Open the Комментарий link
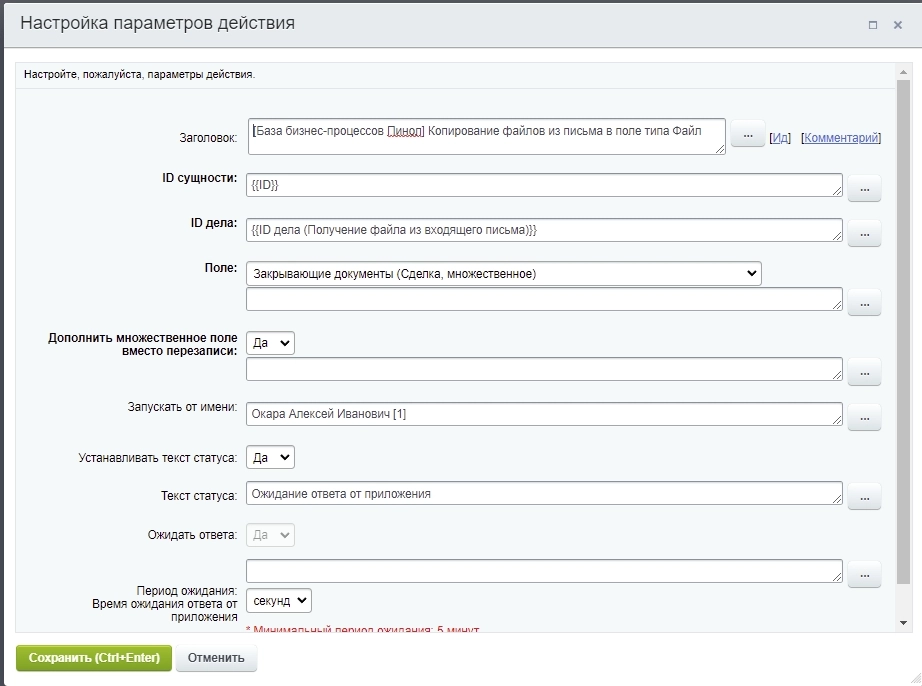 [841, 138]
